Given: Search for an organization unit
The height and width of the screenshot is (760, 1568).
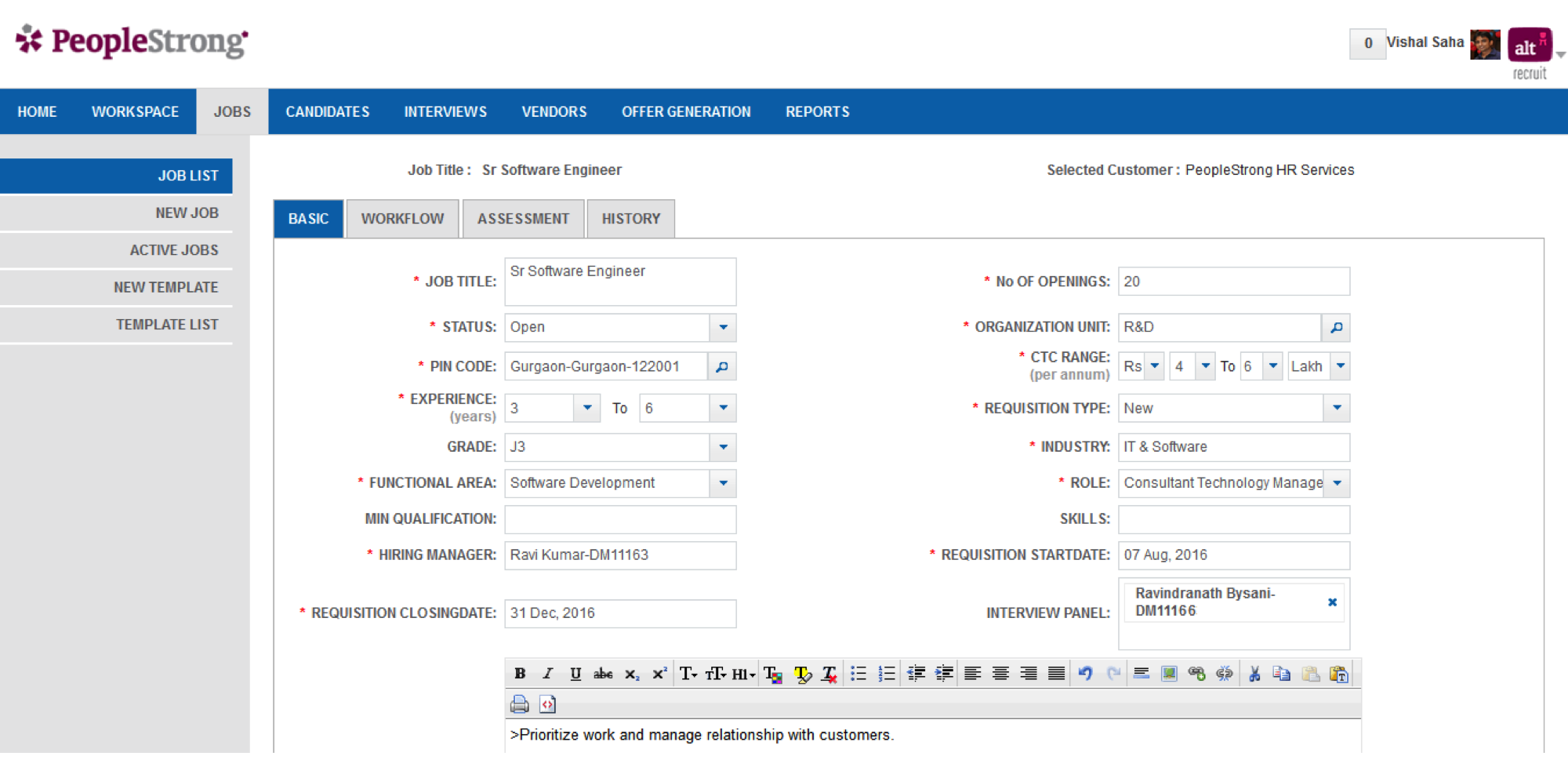Looking at the screenshot, I should (1336, 327).
